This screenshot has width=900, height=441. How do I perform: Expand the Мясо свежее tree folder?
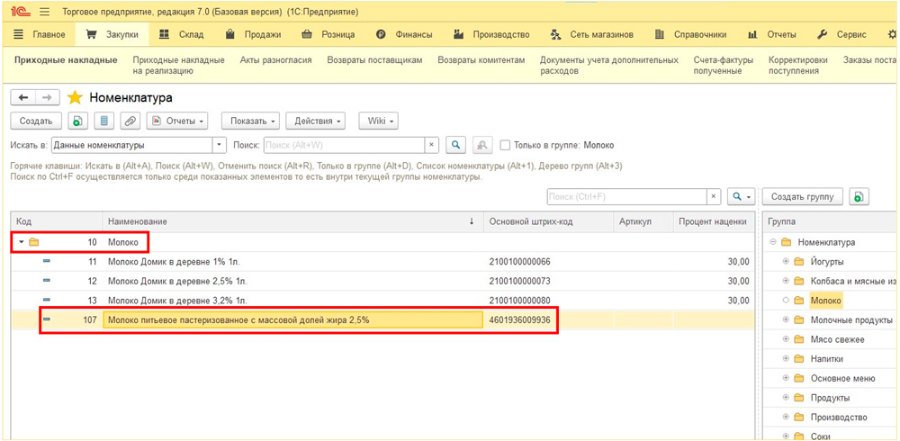pyautogui.click(x=786, y=339)
